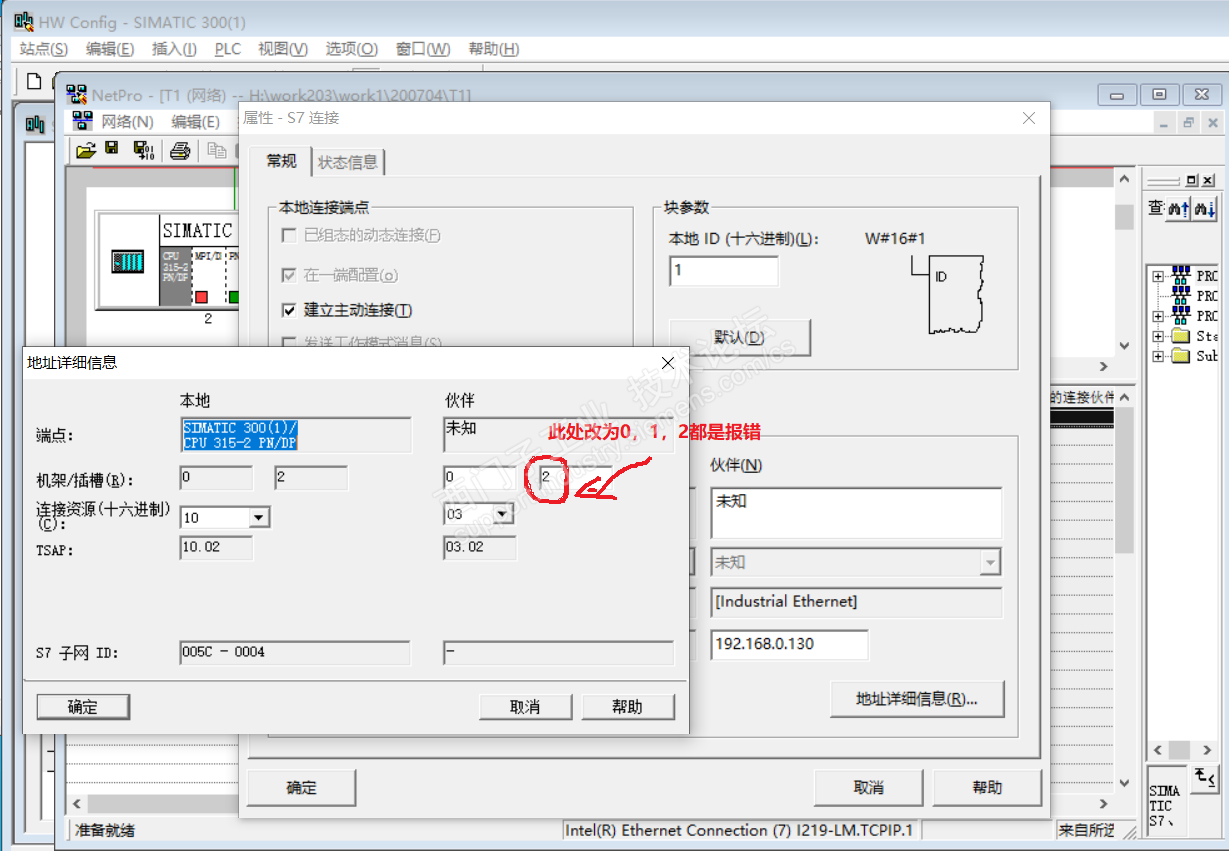Screen dimensions: 1229x851
Task: Click the Print icon in NetPro toolbar
Action: [x=180, y=150]
